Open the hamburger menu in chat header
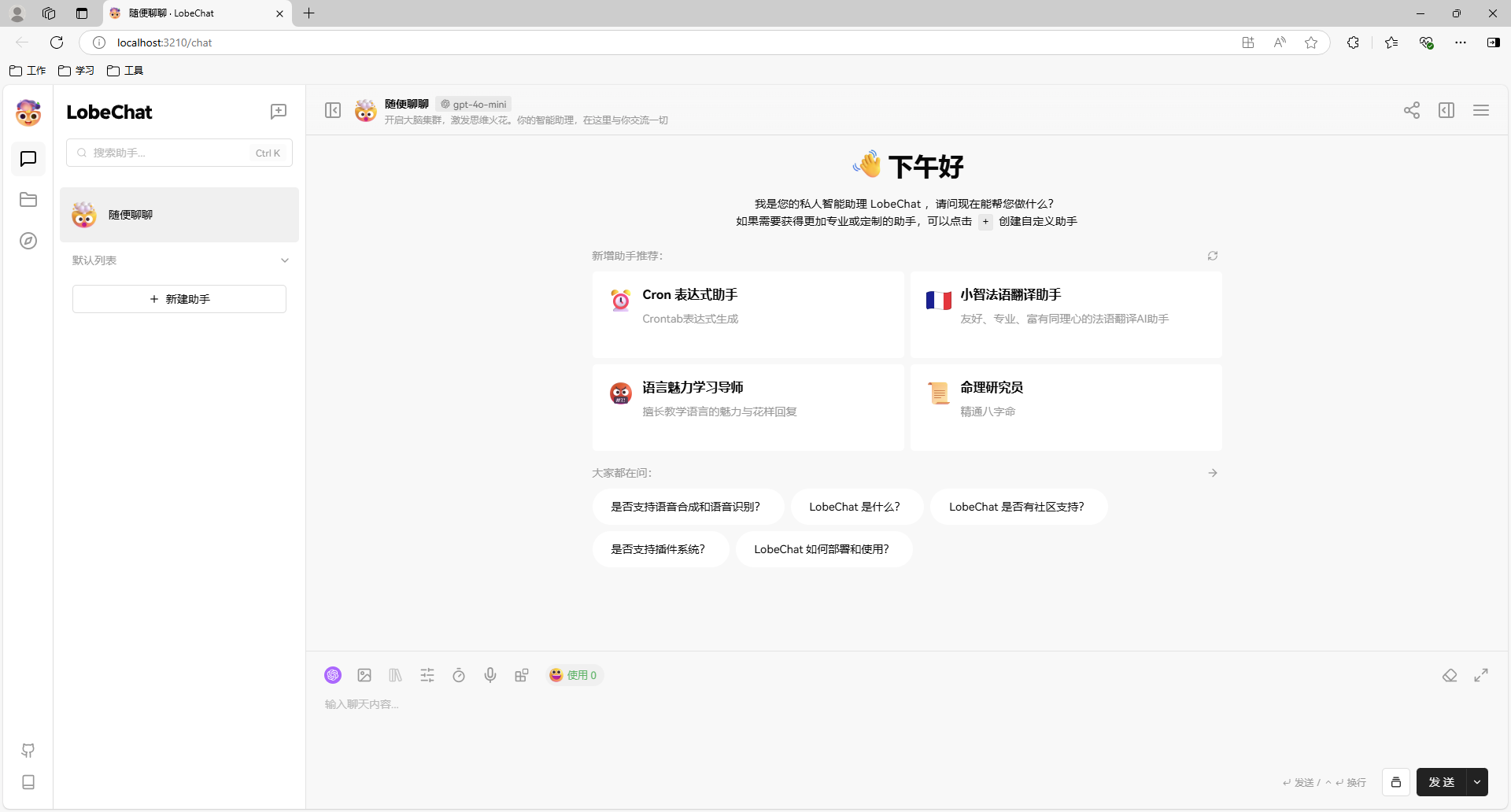 coord(1481,110)
